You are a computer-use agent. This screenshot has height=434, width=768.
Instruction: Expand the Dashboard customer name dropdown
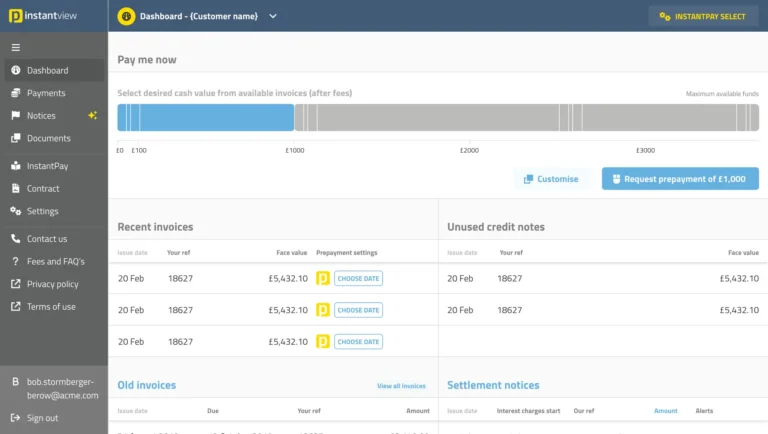click(273, 16)
